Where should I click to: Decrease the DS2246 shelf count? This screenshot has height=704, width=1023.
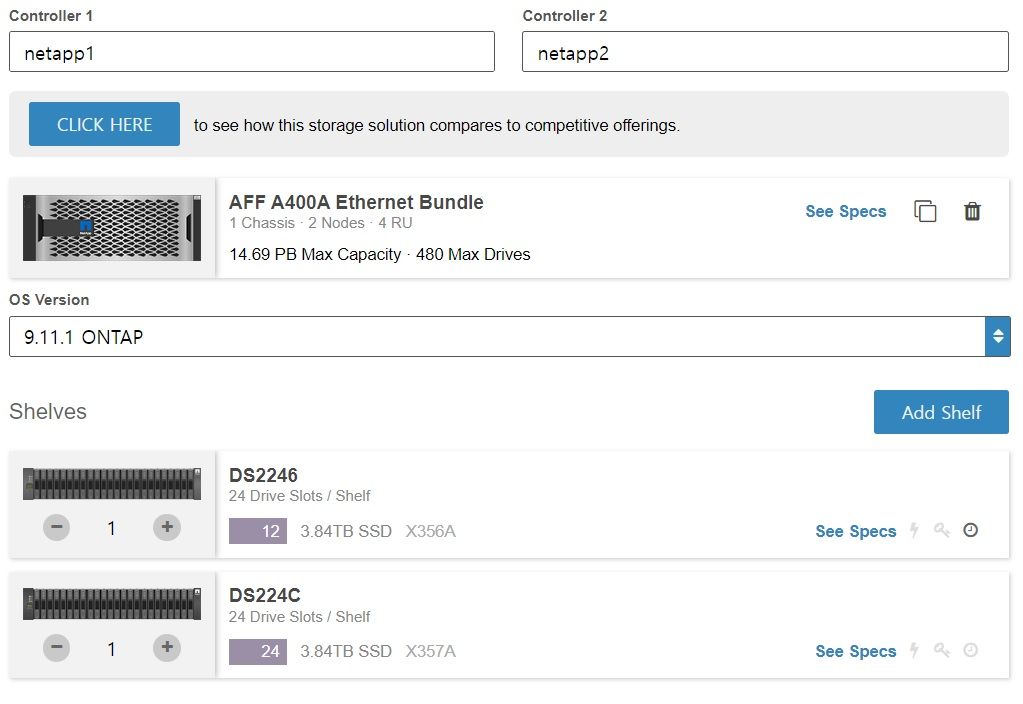click(56, 527)
